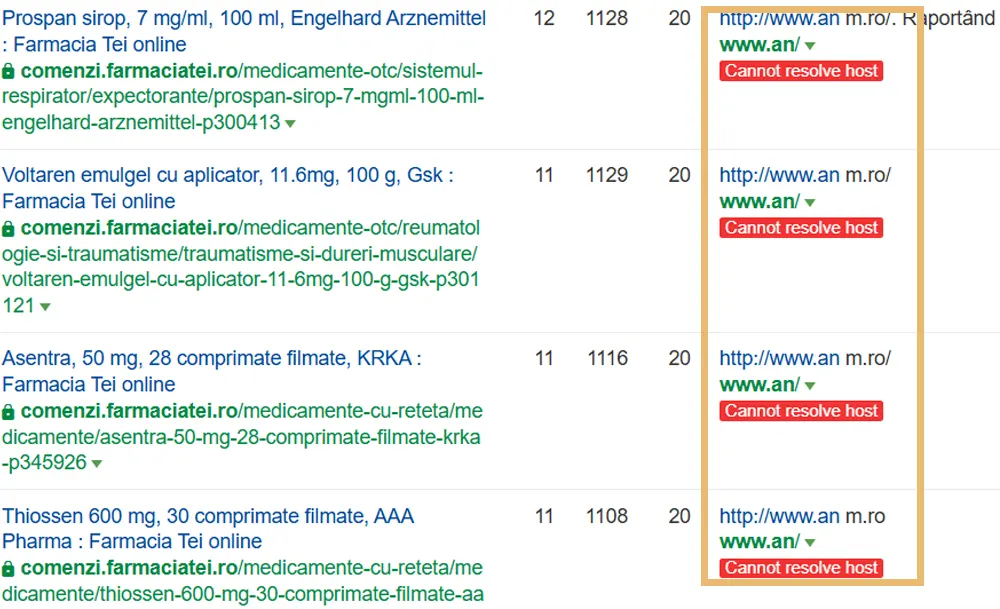Screen dimensions: 1000x609
Task: Click the Cannot resolve host badge in Thiossen row
Action: coord(801,568)
